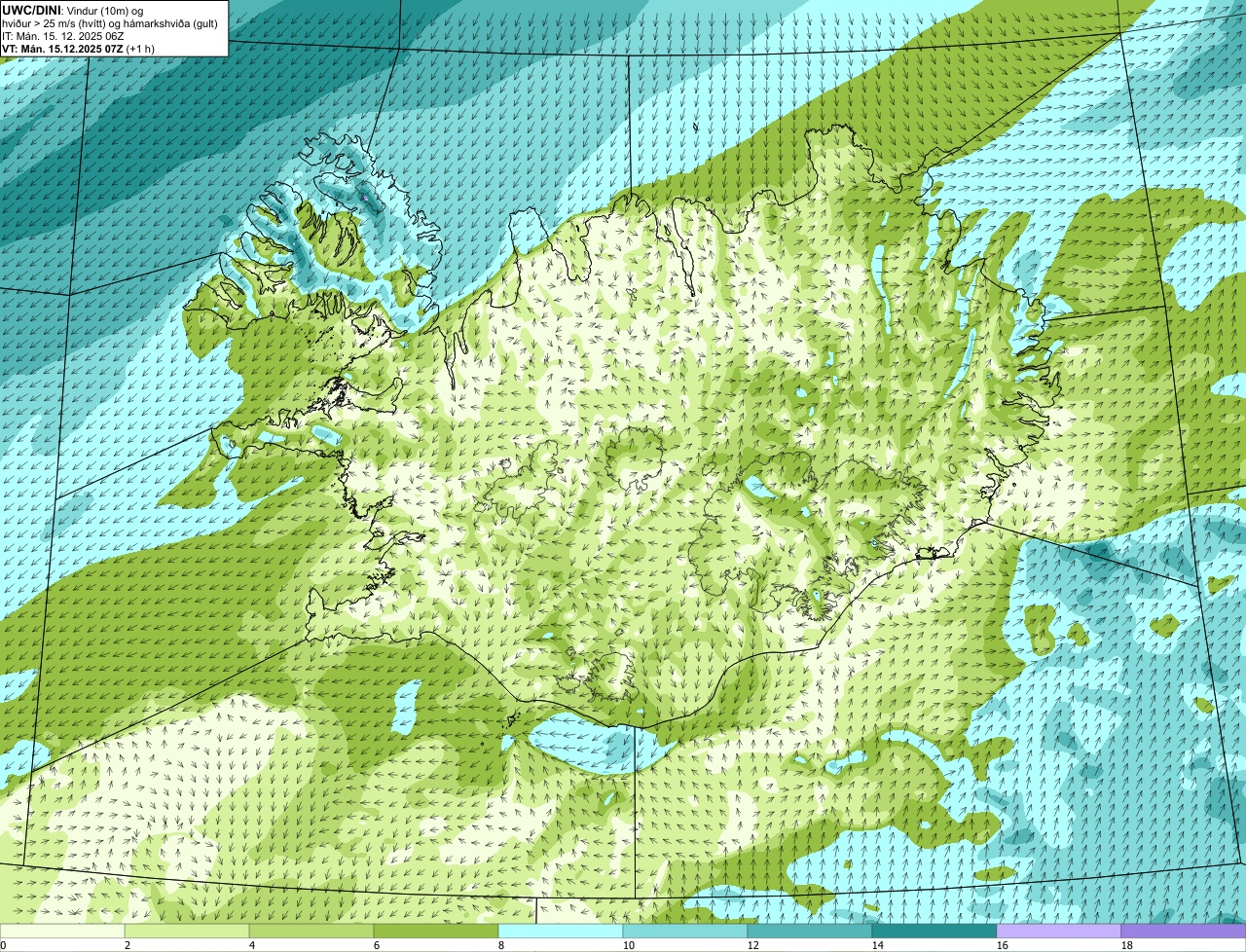Image resolution: width=1246 pixels, height=952 pixels.
Task: Click the legend scale label "18"
Action: click(1127, 945)
